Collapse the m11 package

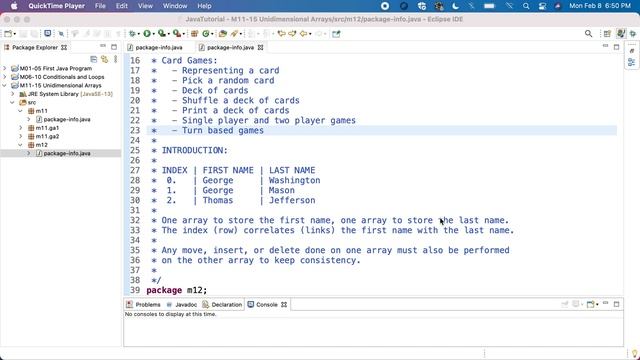tap(20, 111)
